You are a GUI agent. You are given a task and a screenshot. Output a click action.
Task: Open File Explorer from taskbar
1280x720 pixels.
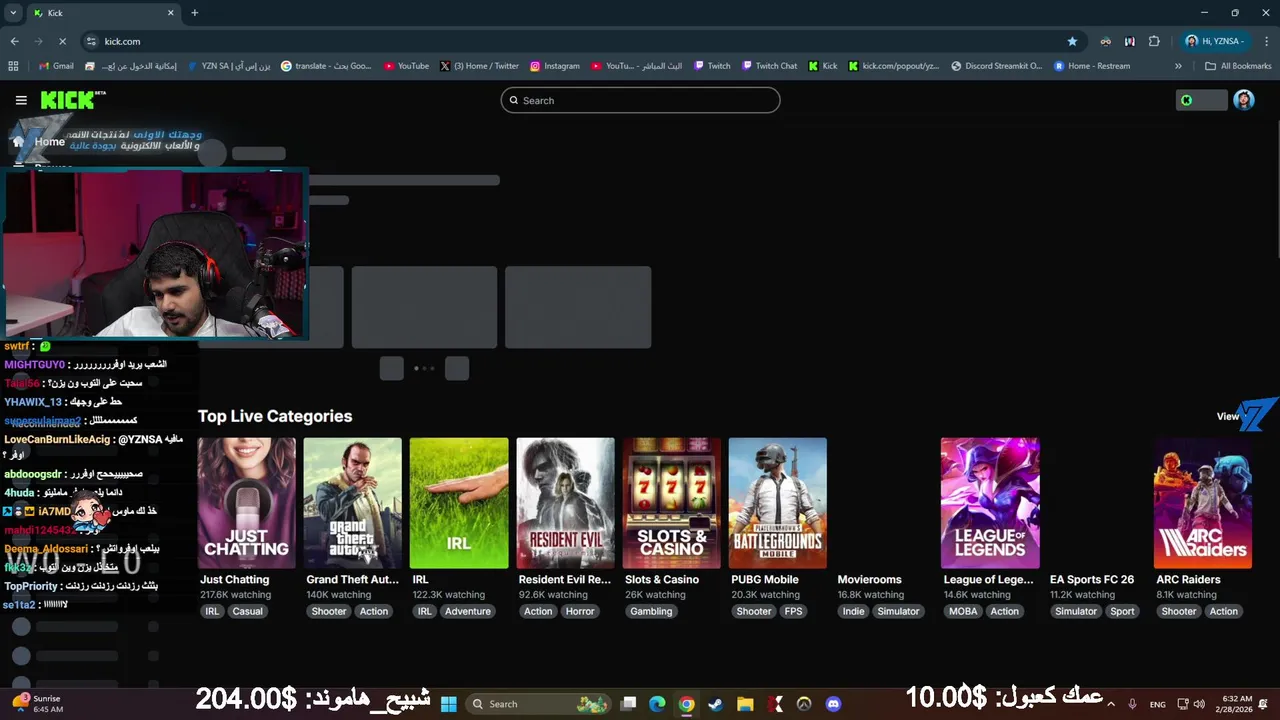coord(745,704)
